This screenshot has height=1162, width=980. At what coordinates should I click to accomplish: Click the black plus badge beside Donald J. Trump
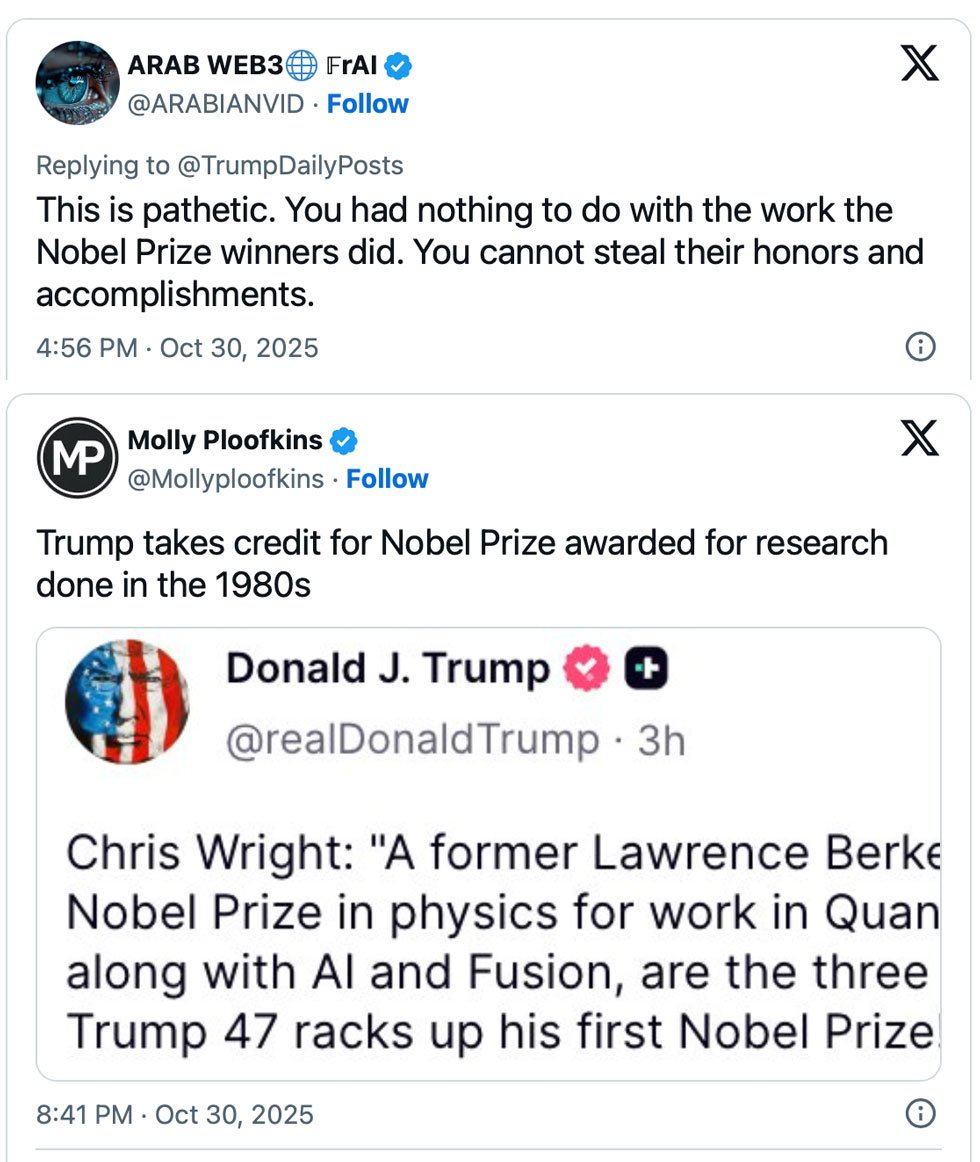tap(646, 669)
